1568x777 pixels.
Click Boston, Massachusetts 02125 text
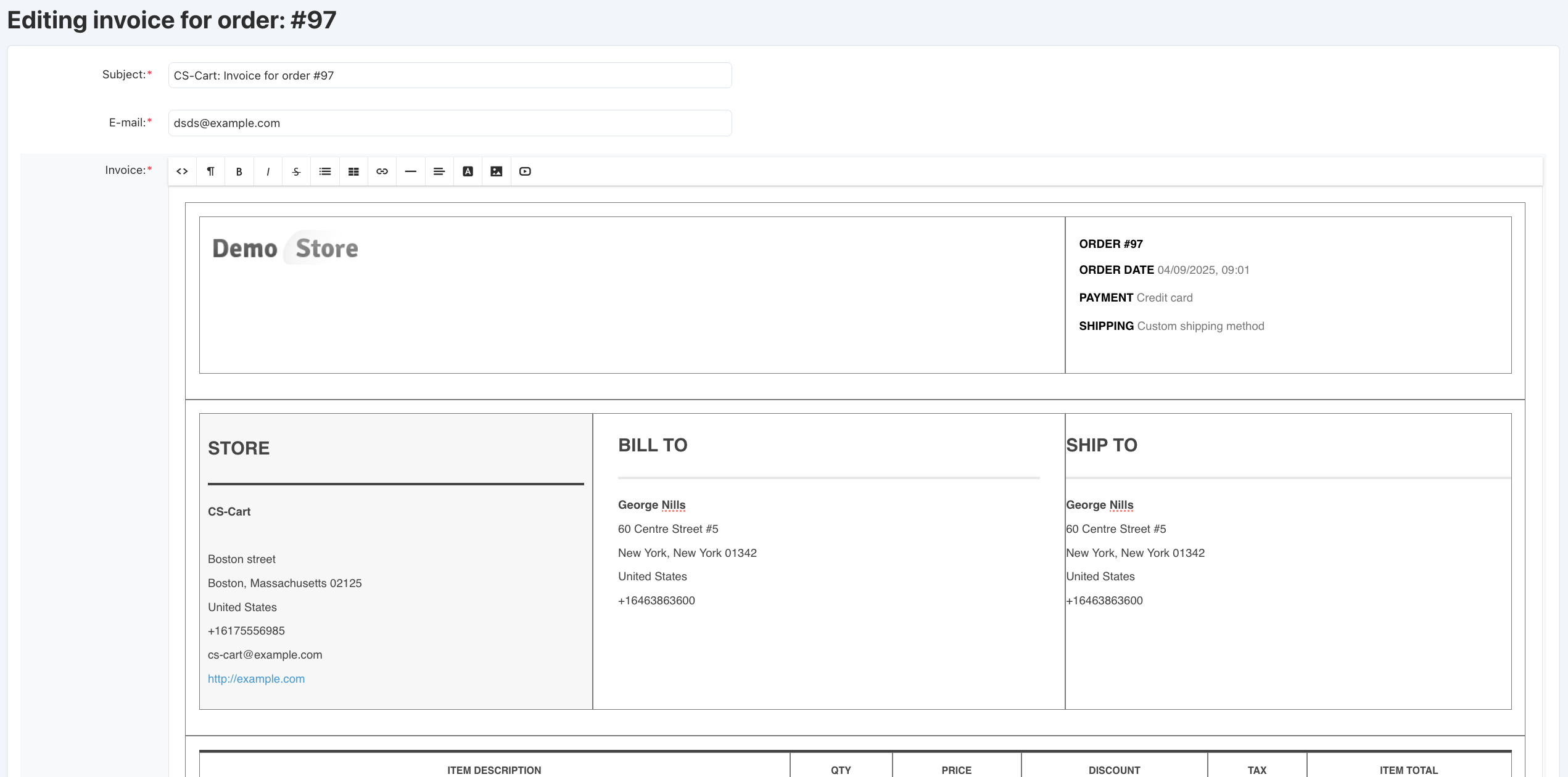click(x=284, y=583)
